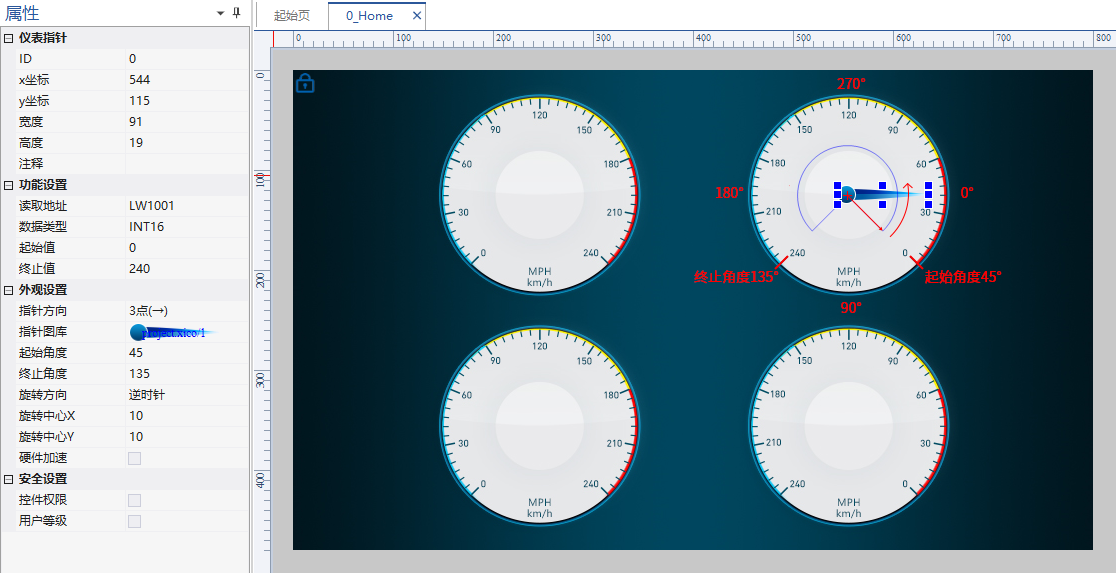Edit the 读取地址 value LW1001
Image resolution: width=1116 pixels, height=573 pixels.
click(187, 206)
